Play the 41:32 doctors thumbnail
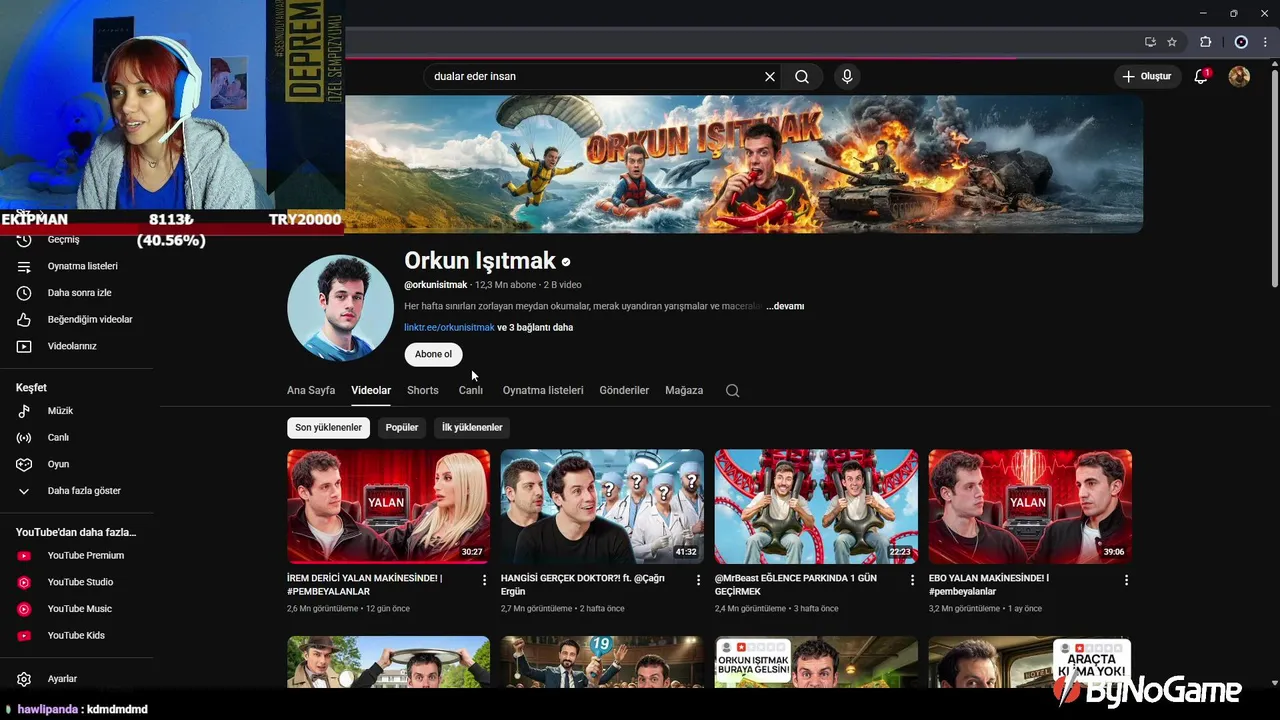This screenshot has height=720, width=1280. tap(602, 506)
